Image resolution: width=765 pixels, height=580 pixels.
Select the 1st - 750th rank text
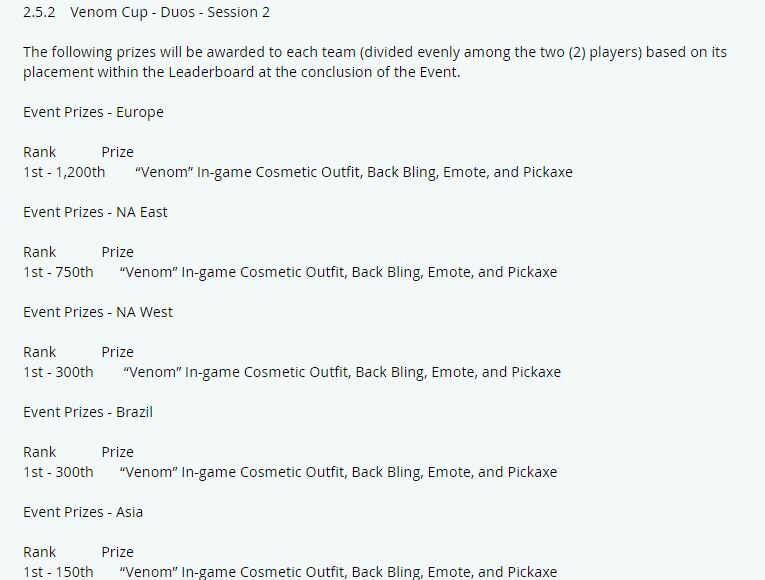(x=58, y=272)
